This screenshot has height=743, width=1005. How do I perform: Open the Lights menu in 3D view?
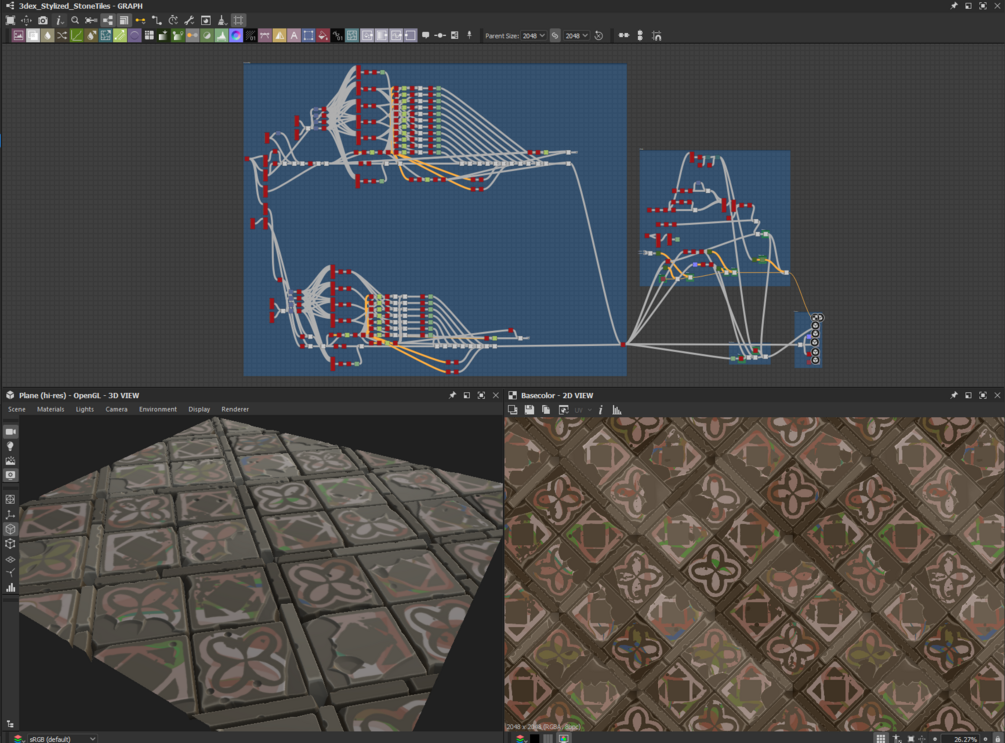click(85, 409)
